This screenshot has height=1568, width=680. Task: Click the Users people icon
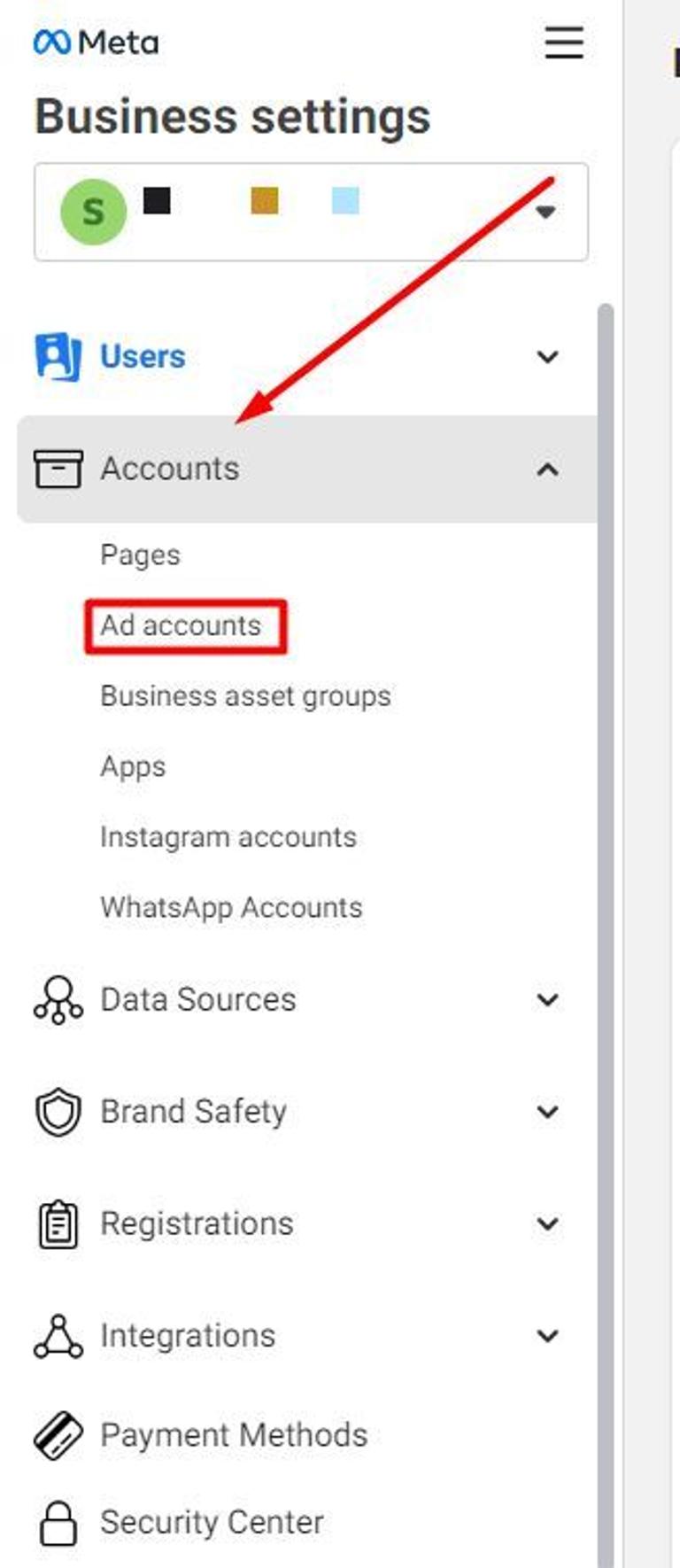pos(58,356)
